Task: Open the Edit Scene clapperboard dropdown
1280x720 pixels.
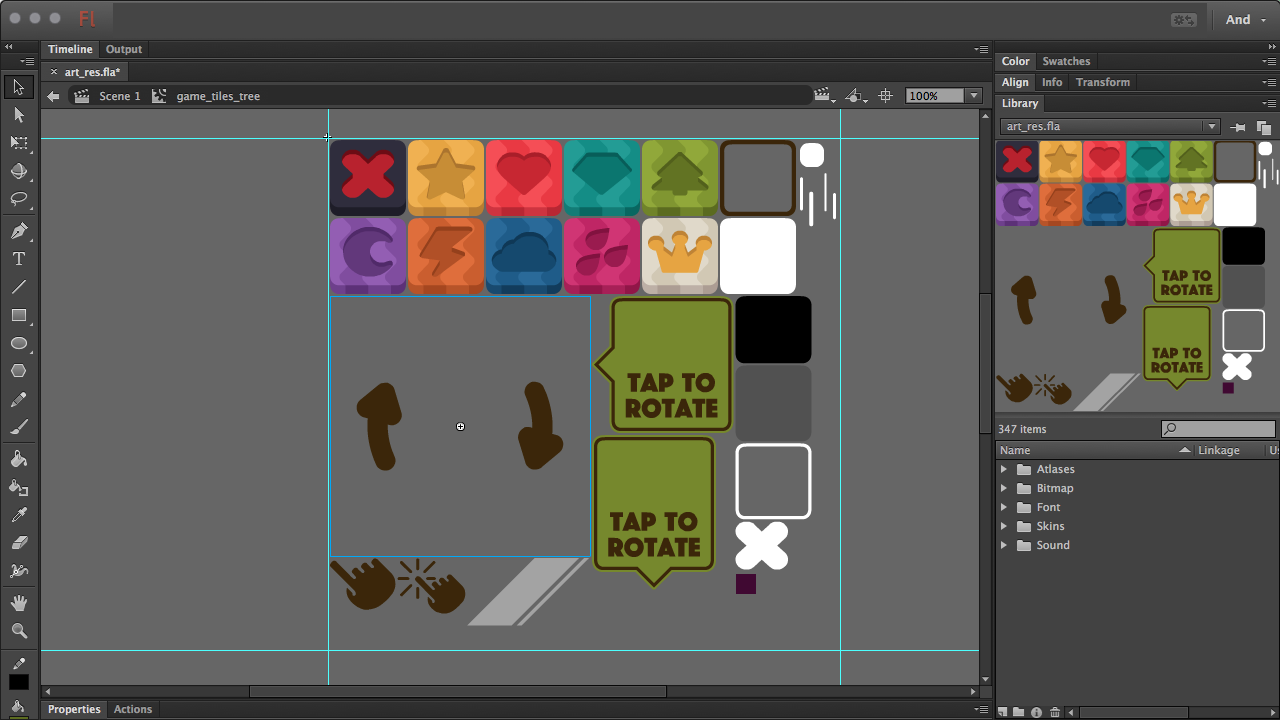Action: 824,95
